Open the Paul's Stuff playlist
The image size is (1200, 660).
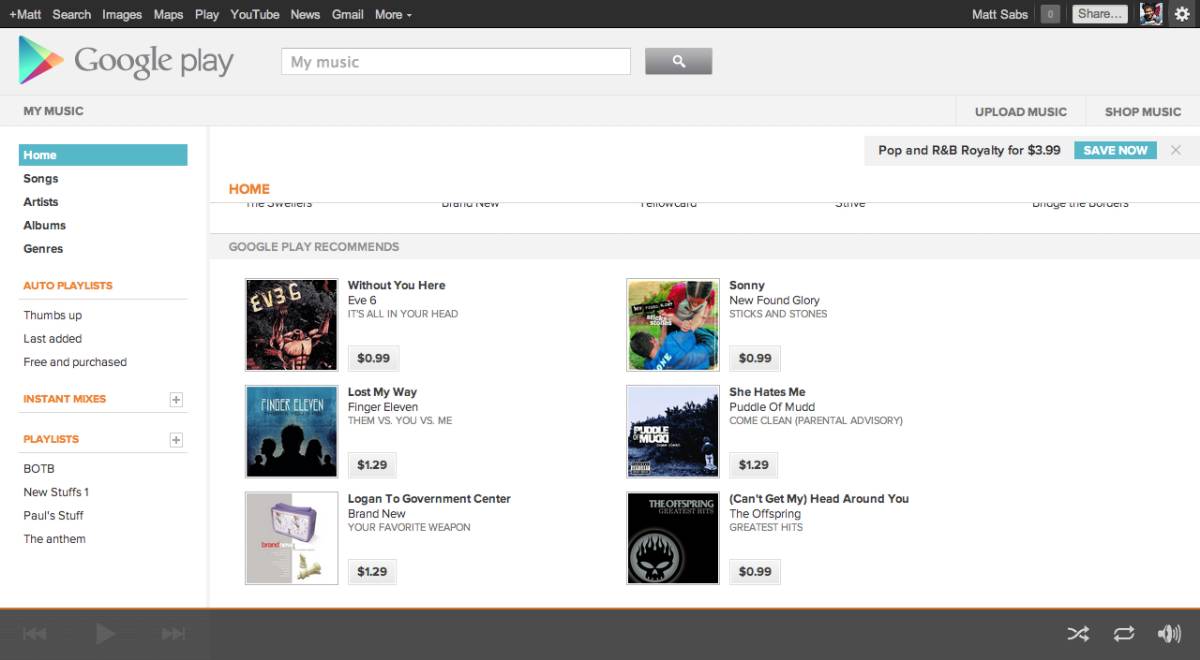coord(54,516)
